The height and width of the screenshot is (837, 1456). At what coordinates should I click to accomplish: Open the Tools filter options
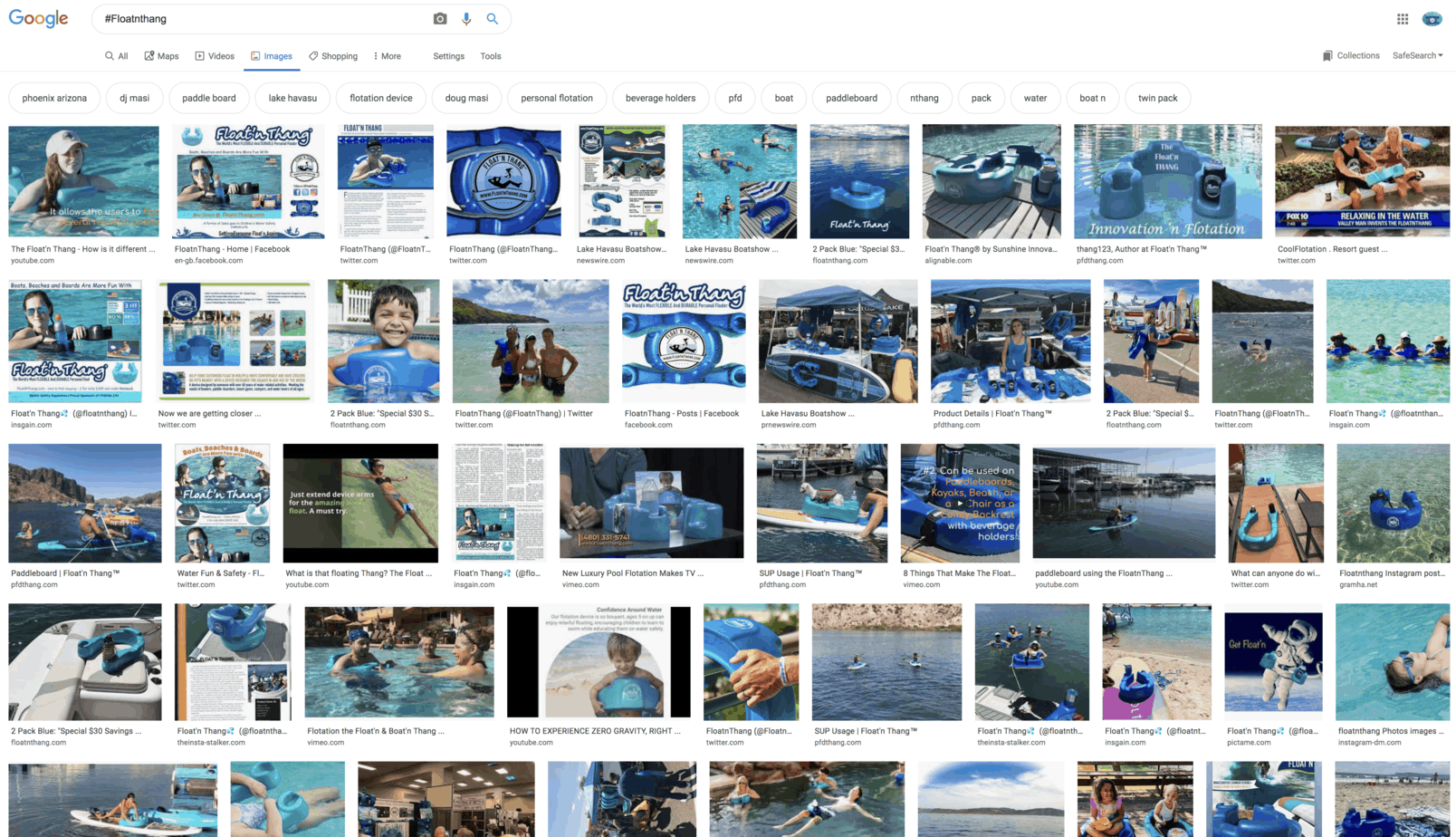[491, 56]
